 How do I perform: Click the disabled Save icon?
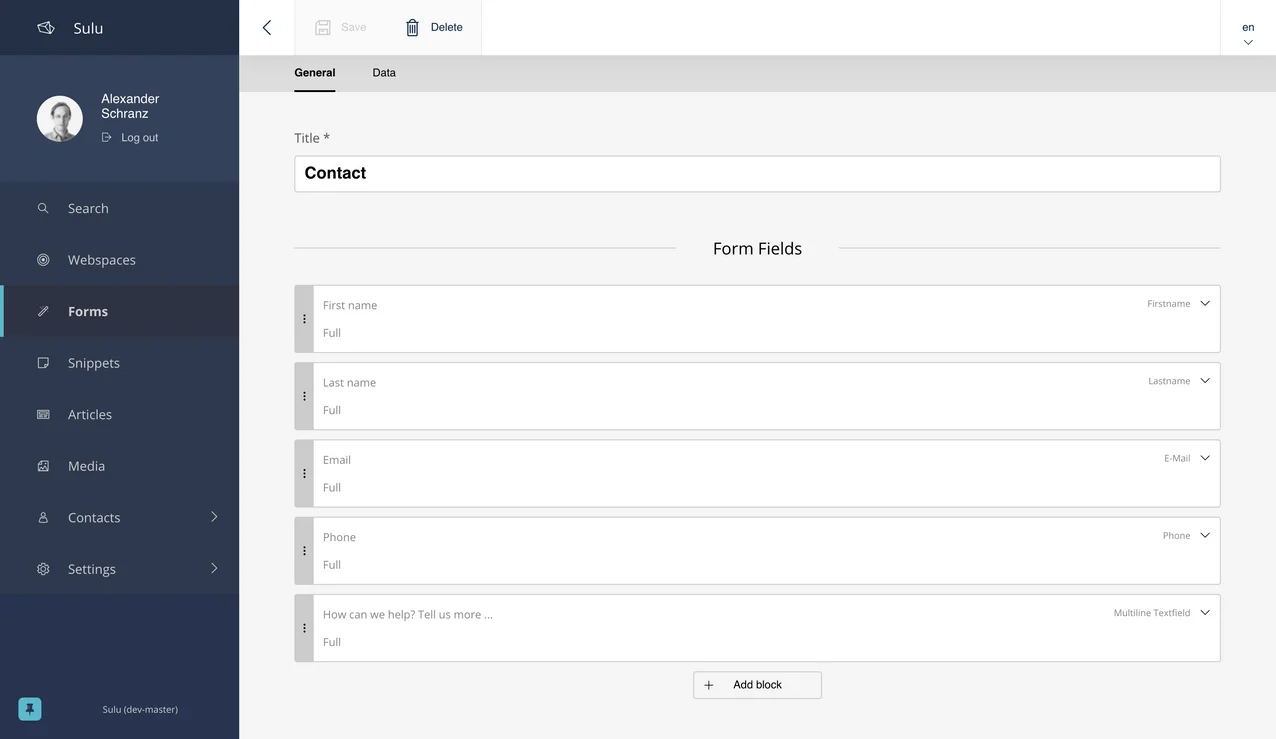pos(321,27)
